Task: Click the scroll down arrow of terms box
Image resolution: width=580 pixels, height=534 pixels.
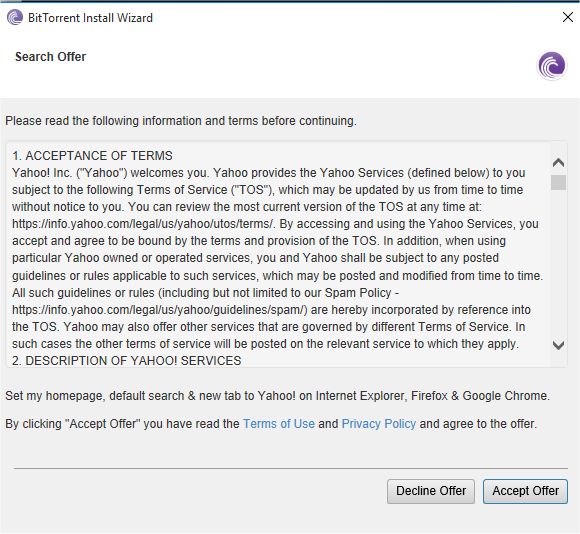Action: click(558, 345)
